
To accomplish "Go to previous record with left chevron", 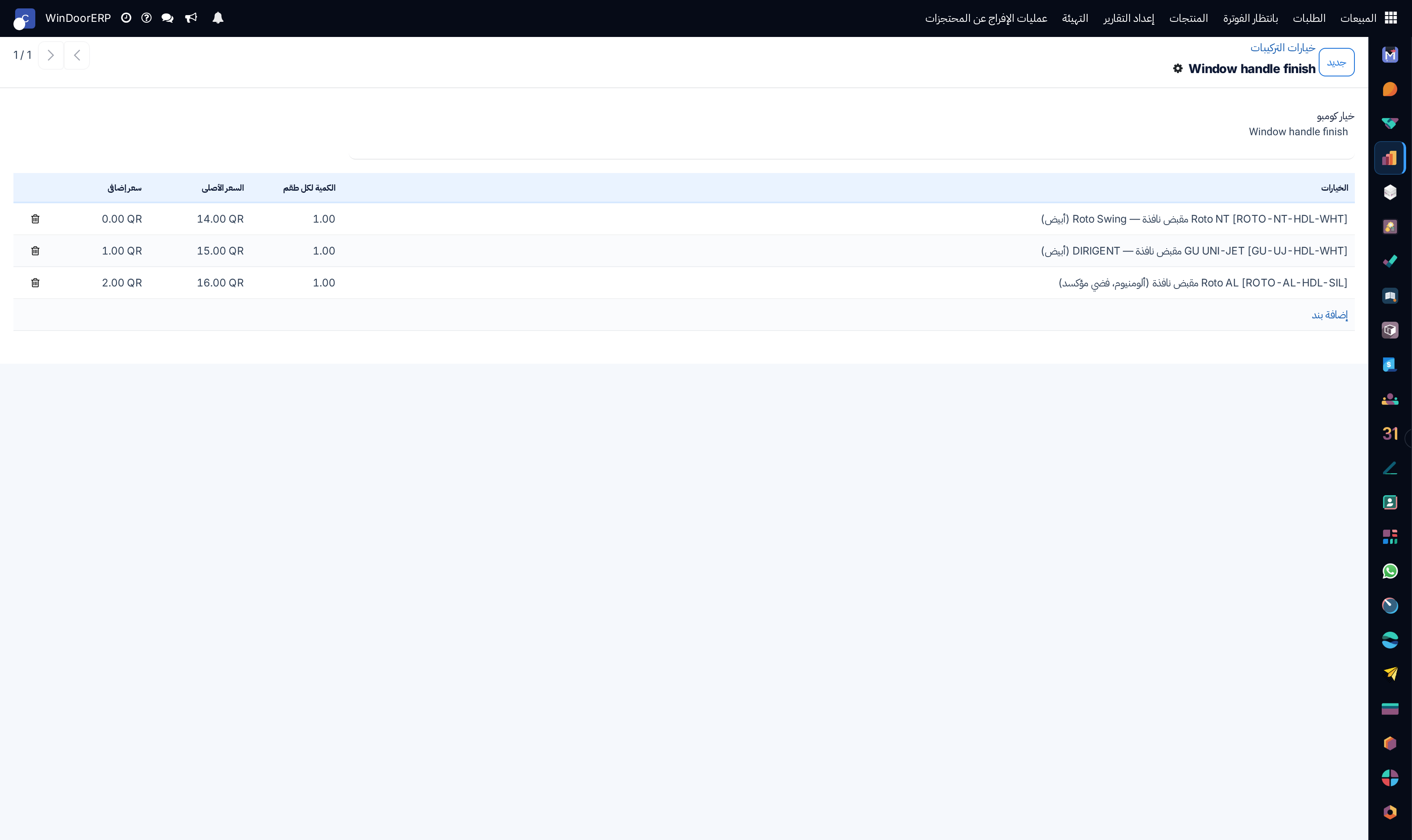I will 76,55.
